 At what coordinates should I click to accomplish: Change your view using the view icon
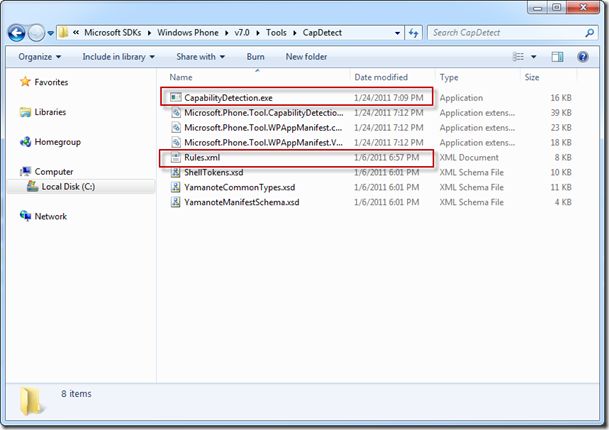(x=518, y=57)
